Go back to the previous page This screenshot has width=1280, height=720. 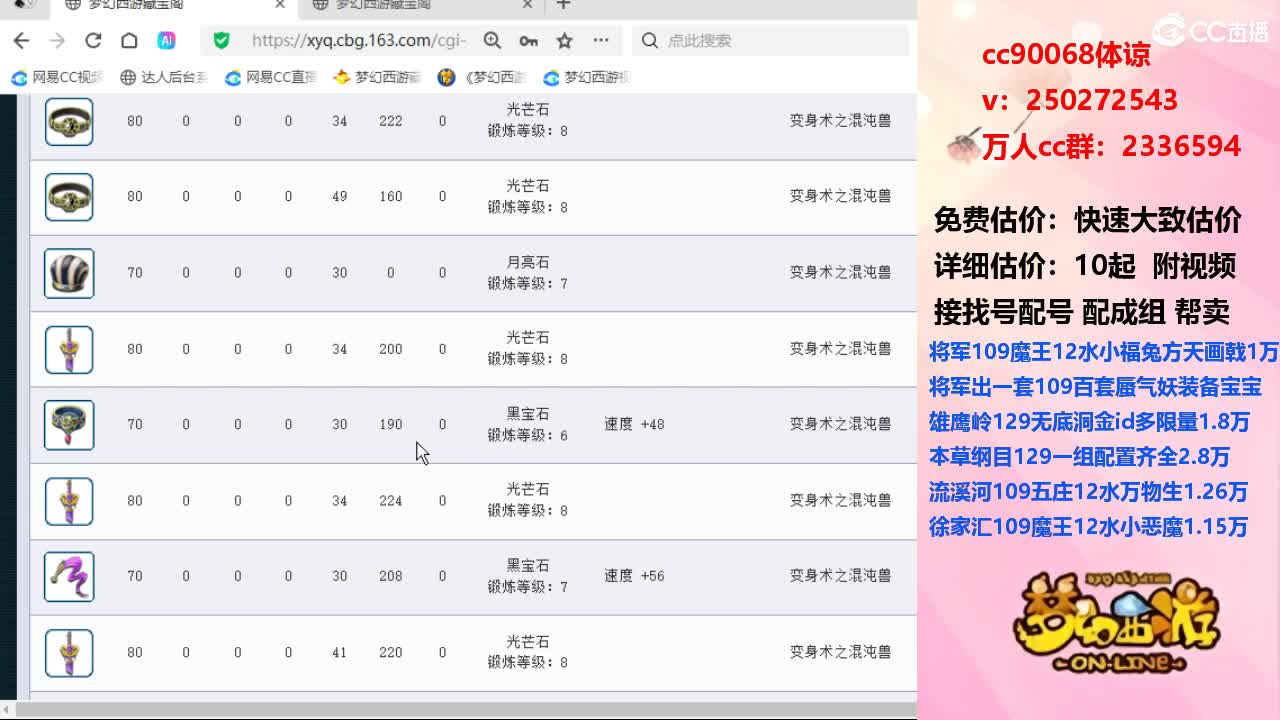[21, 40]
